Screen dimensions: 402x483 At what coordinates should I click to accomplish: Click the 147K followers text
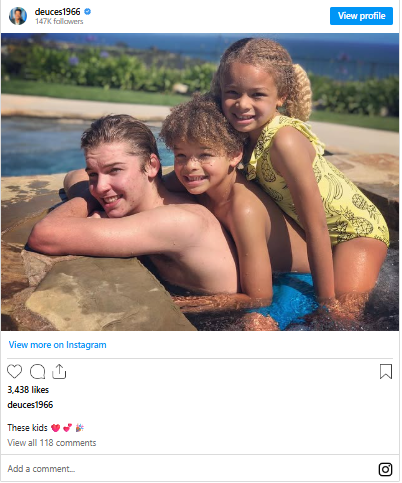[59, 21]
